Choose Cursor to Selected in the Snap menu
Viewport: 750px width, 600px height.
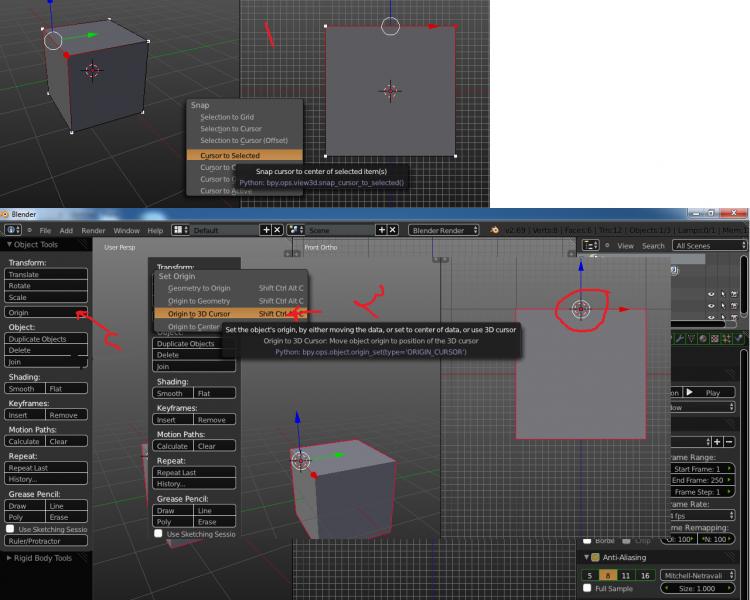tap(244, 155)
